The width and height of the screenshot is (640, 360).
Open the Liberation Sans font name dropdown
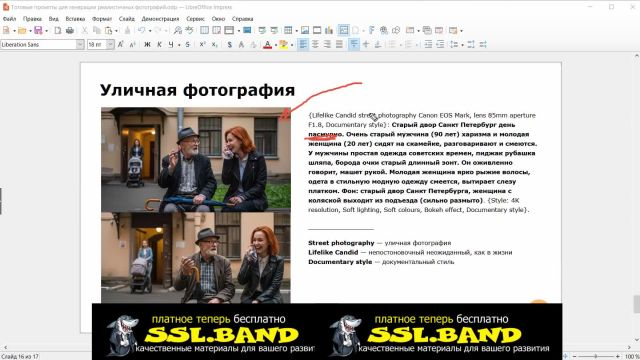(80, 44)
